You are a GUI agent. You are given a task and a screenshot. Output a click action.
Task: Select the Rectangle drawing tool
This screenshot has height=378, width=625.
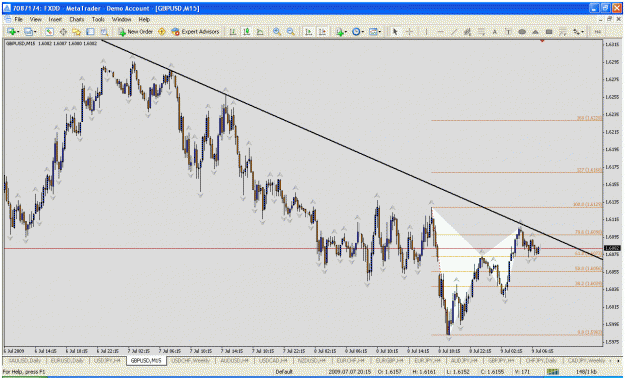coord(549,32)
